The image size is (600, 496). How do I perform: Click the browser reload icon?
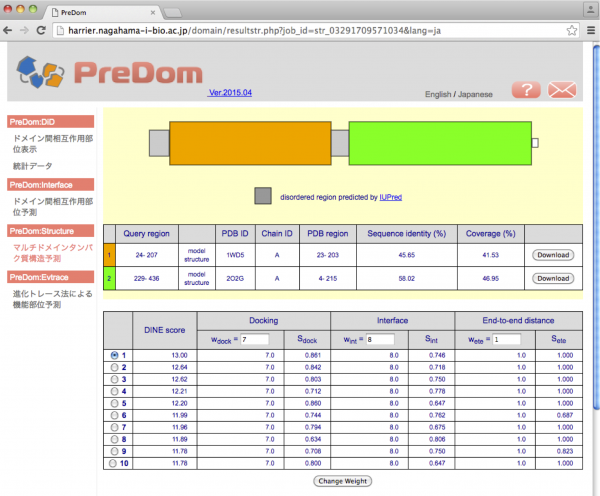point(49,31)
